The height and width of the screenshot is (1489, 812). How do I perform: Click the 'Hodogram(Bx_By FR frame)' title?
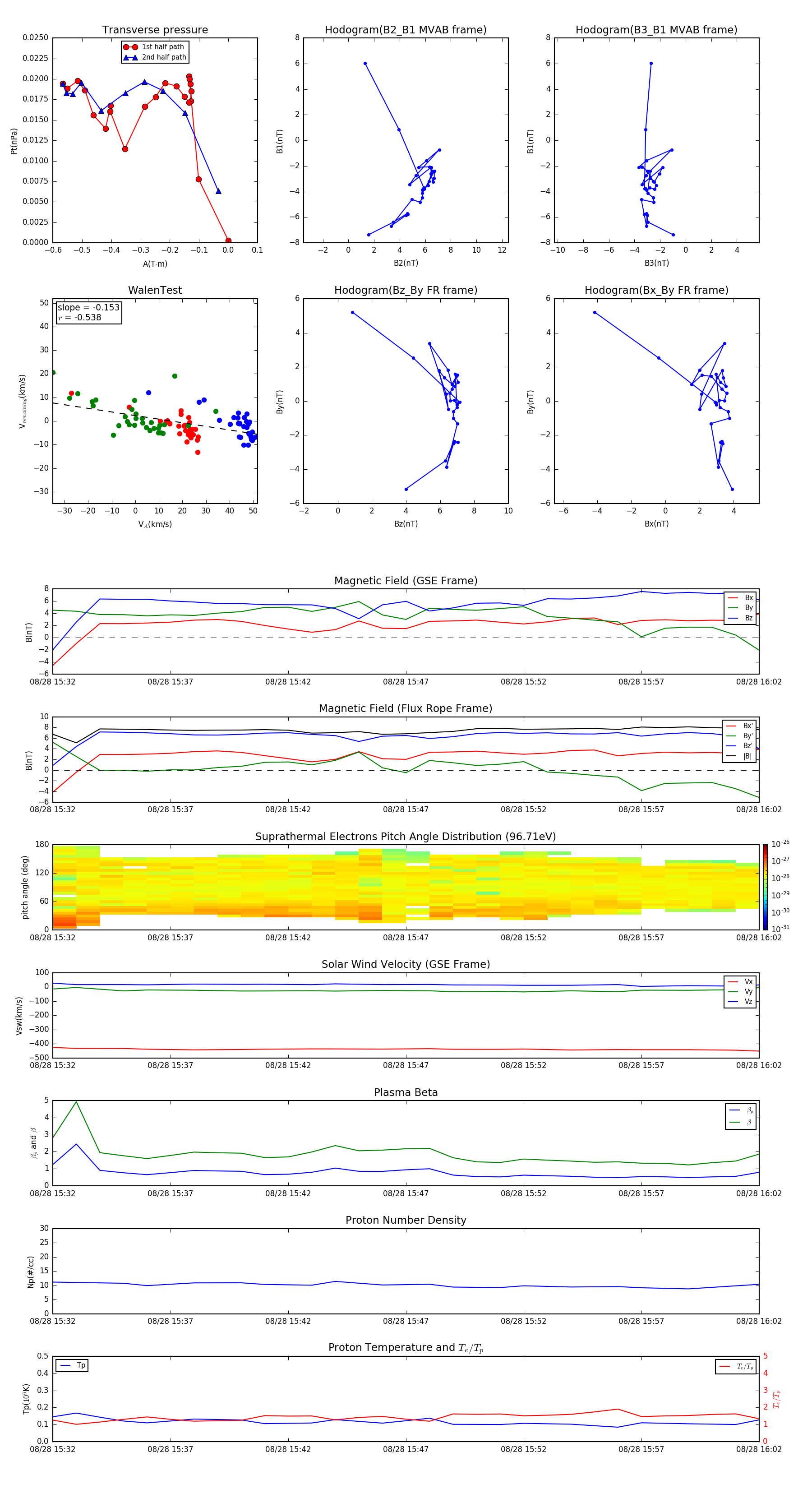tap(656, 290)
